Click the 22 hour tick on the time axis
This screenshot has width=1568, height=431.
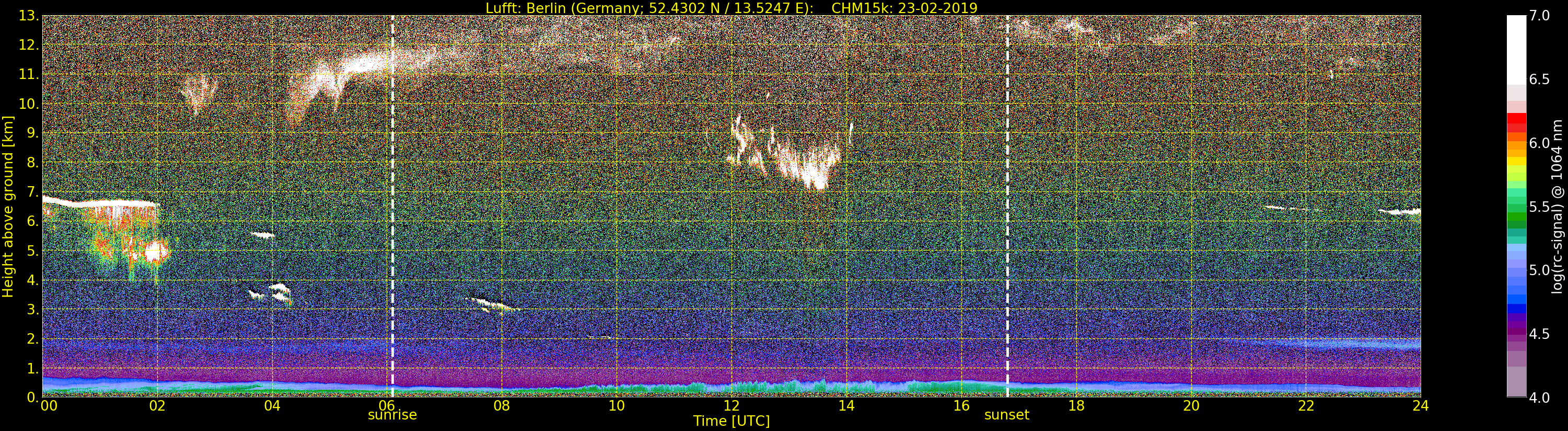click(x=1306, y=405)
